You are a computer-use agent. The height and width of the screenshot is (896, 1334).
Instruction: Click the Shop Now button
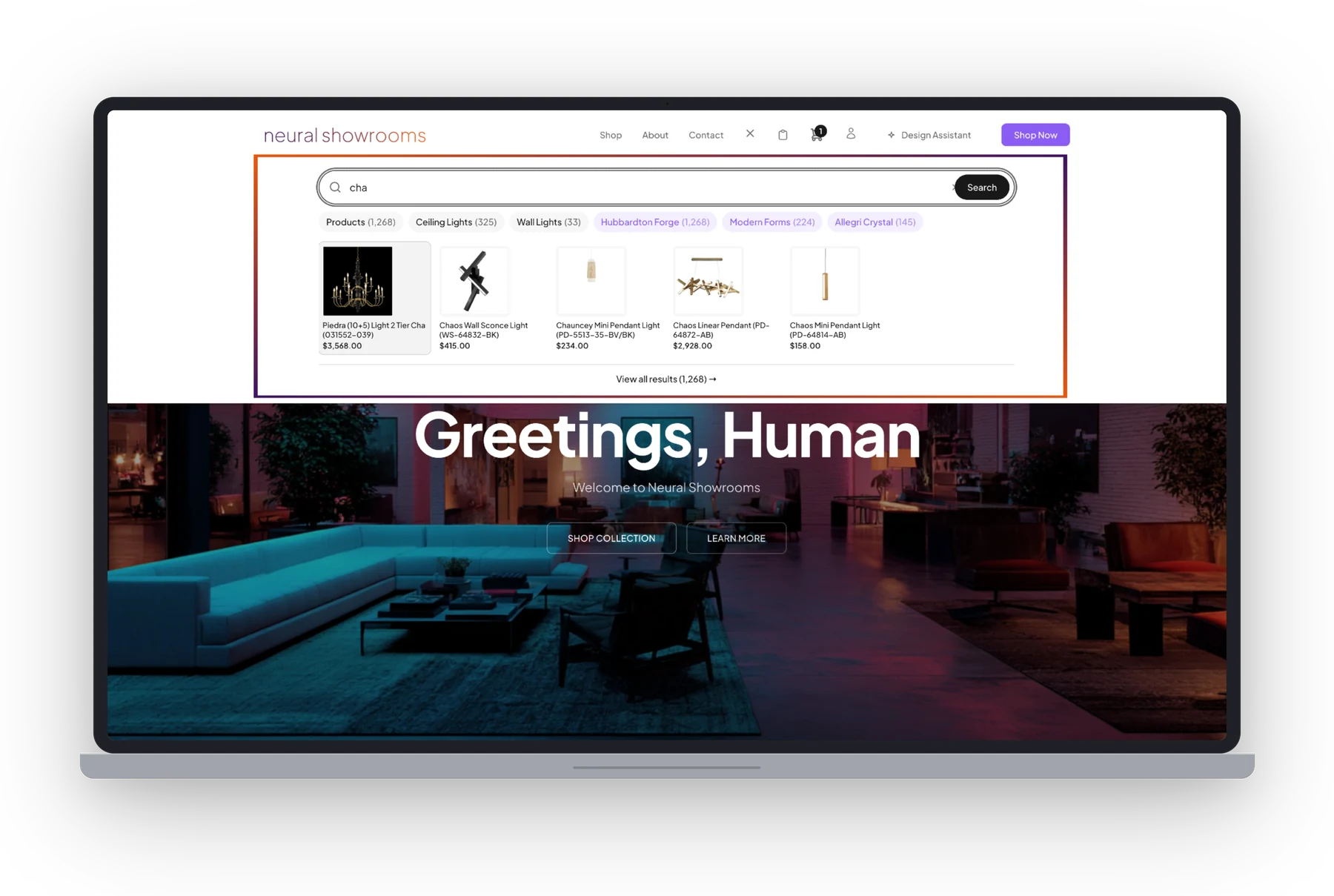(1035, 135)
